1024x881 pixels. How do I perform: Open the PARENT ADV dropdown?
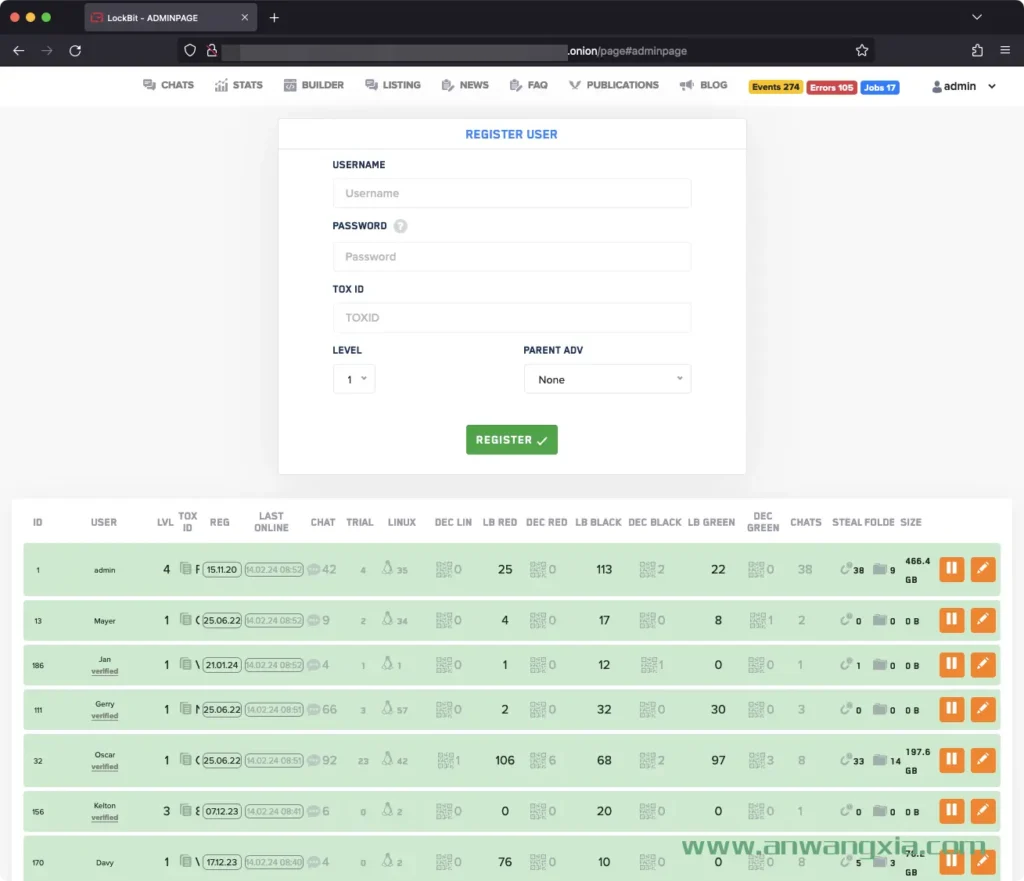point(607,379)
